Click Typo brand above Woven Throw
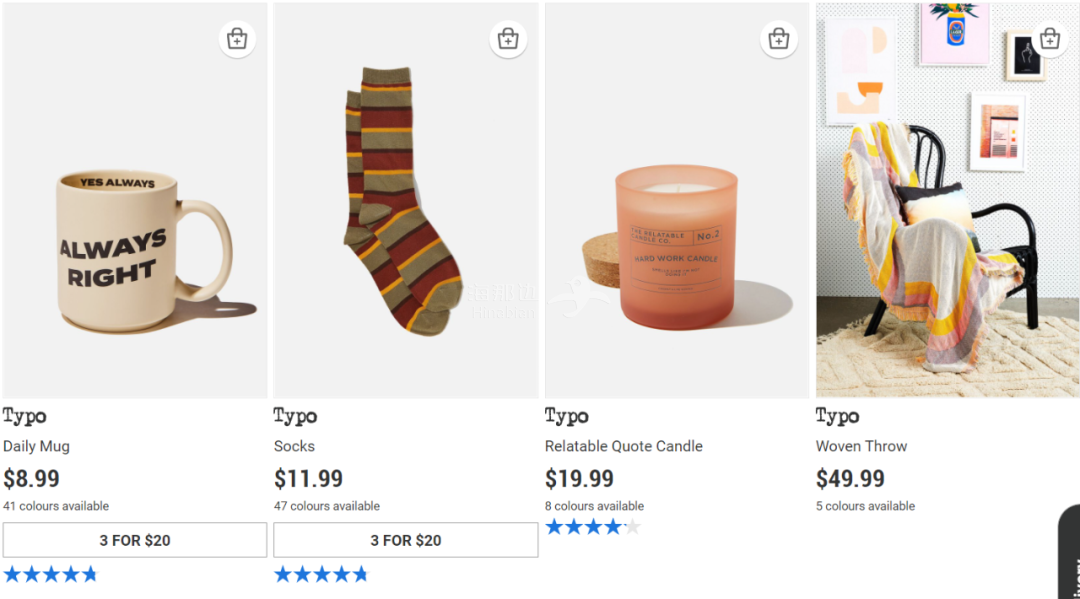Image resolution: width=1080 pixels, height=599 pixels. (837, 416)
